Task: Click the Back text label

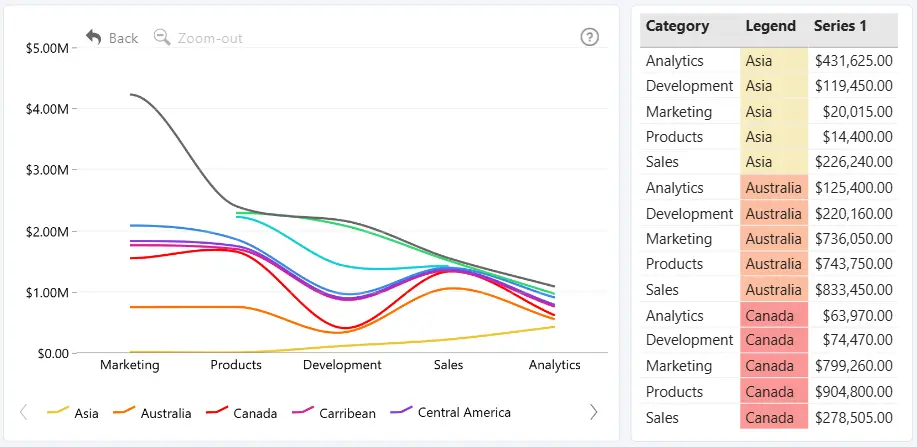Action: tap(123, 38)
